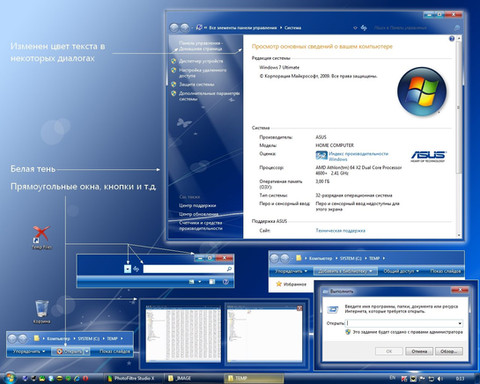This screenshot has height=384, width=480.
Task: Open Диспетчер устройств link
Action: pos(201,61)
